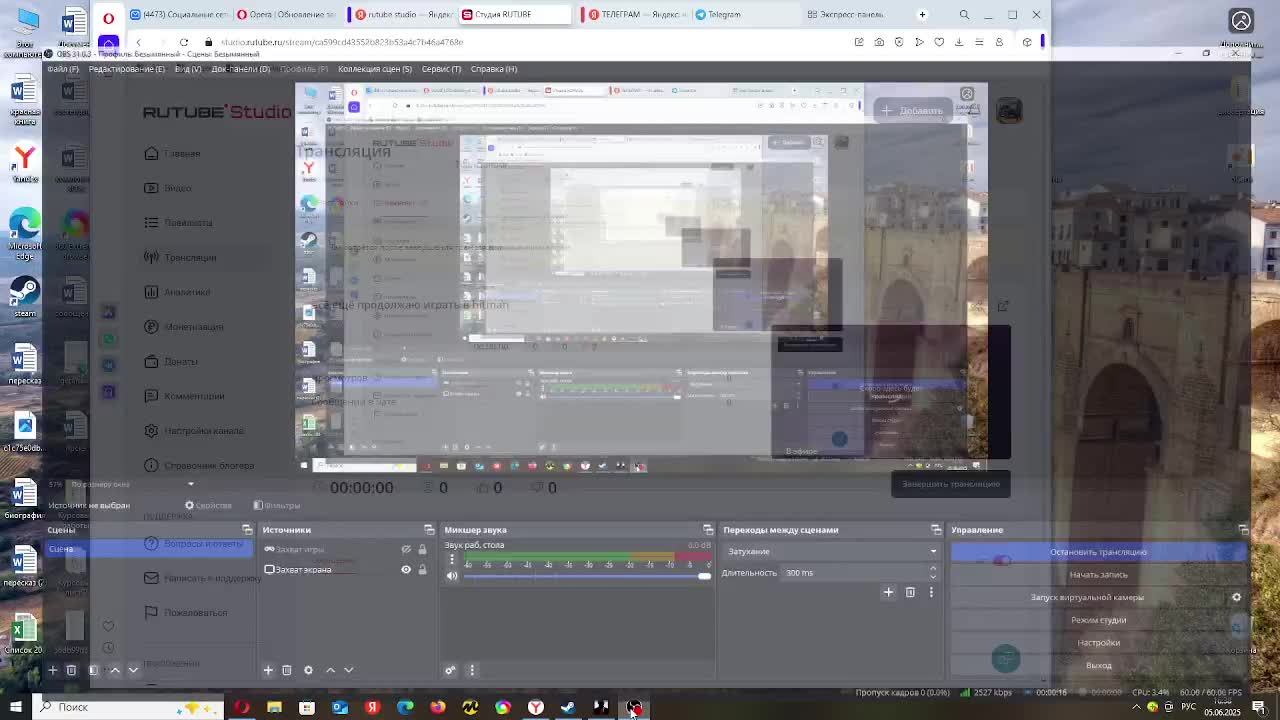Open the Сервис menu

[441, 69]
